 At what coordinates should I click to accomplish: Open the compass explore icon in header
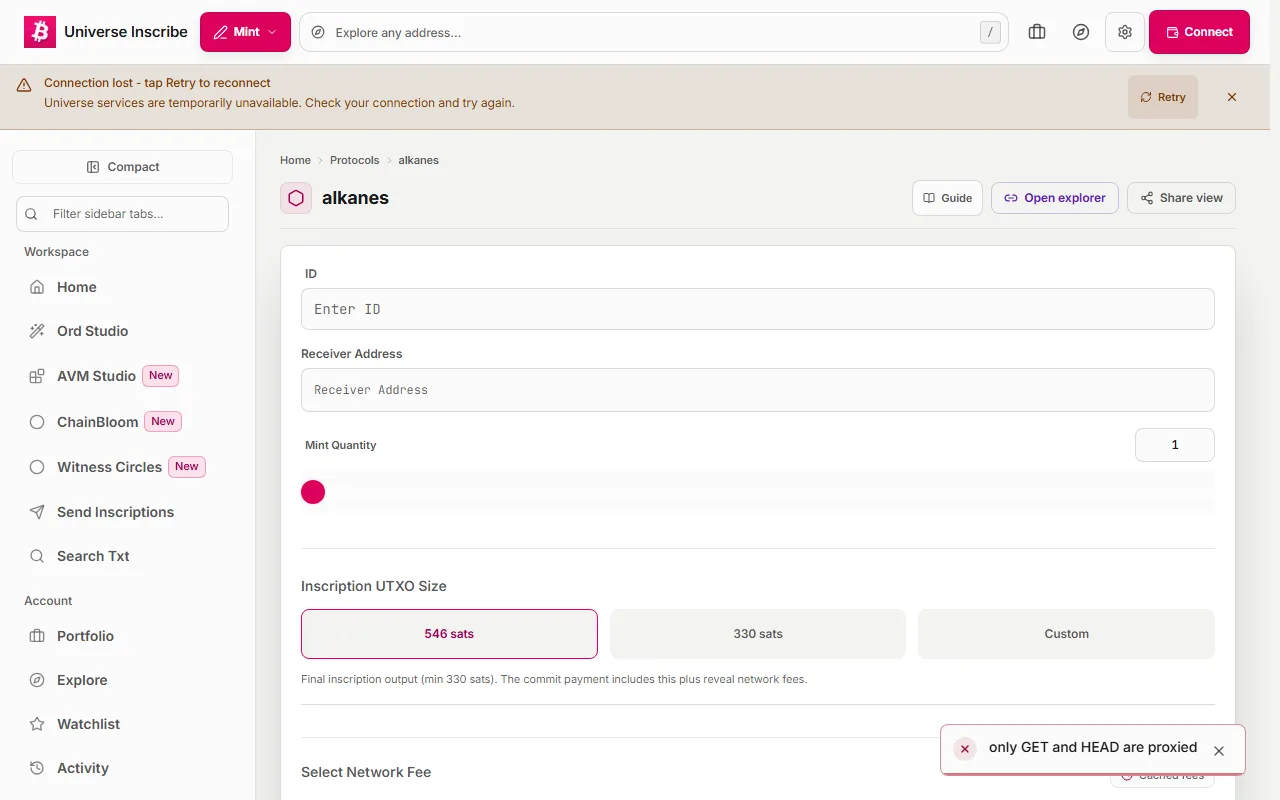click(x=1081, y=32)
